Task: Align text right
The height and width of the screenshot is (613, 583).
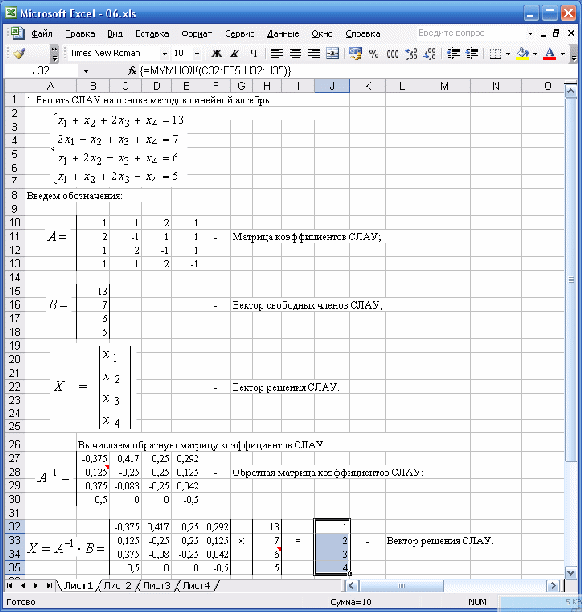Action: click(314, 54)
